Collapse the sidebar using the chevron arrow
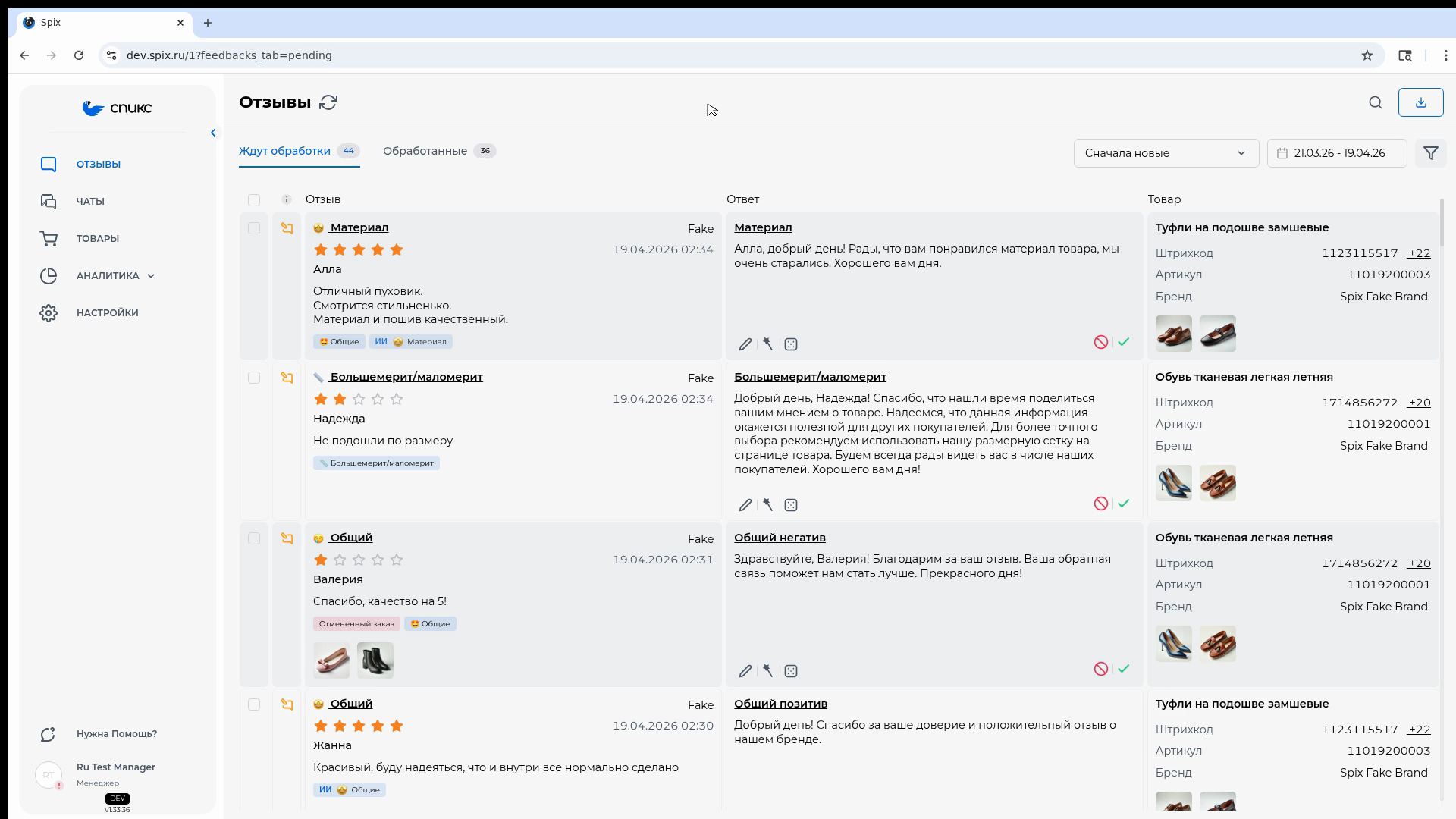1456x819 pixels. click(213, 133)
